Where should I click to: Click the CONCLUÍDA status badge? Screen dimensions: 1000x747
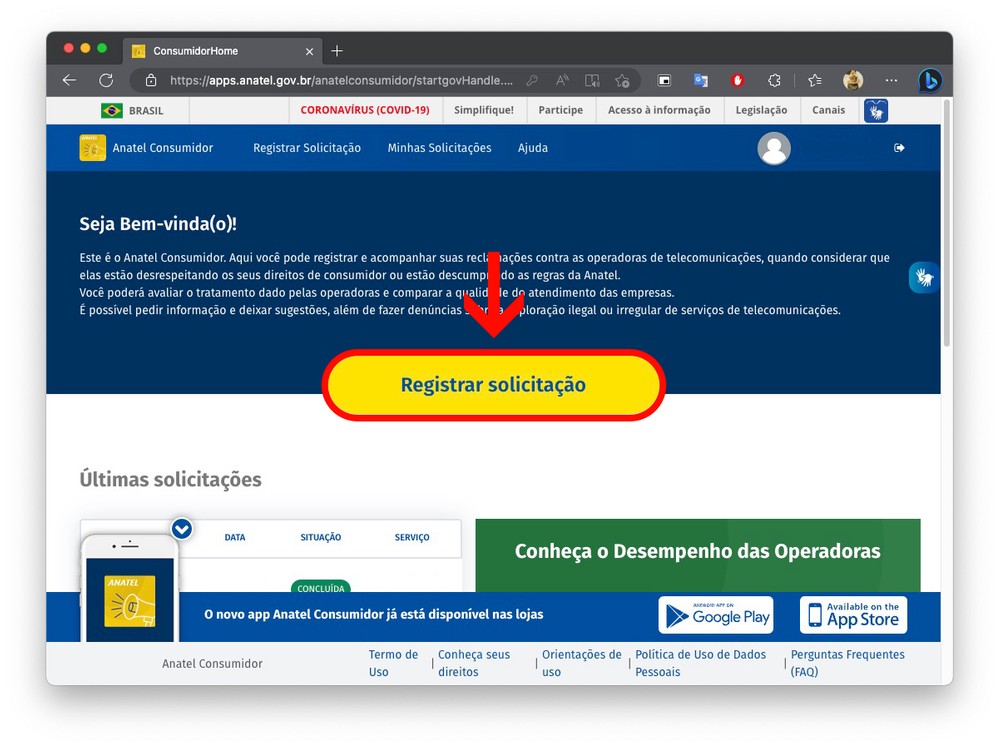[321, 588]
